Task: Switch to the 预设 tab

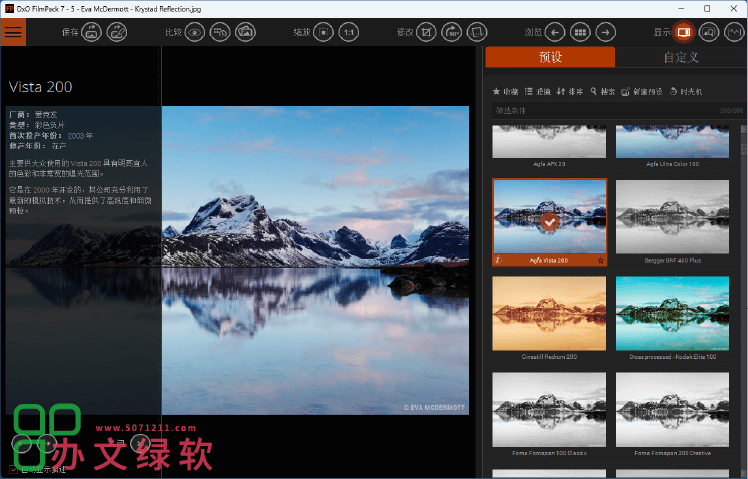Action: [550, 57]
